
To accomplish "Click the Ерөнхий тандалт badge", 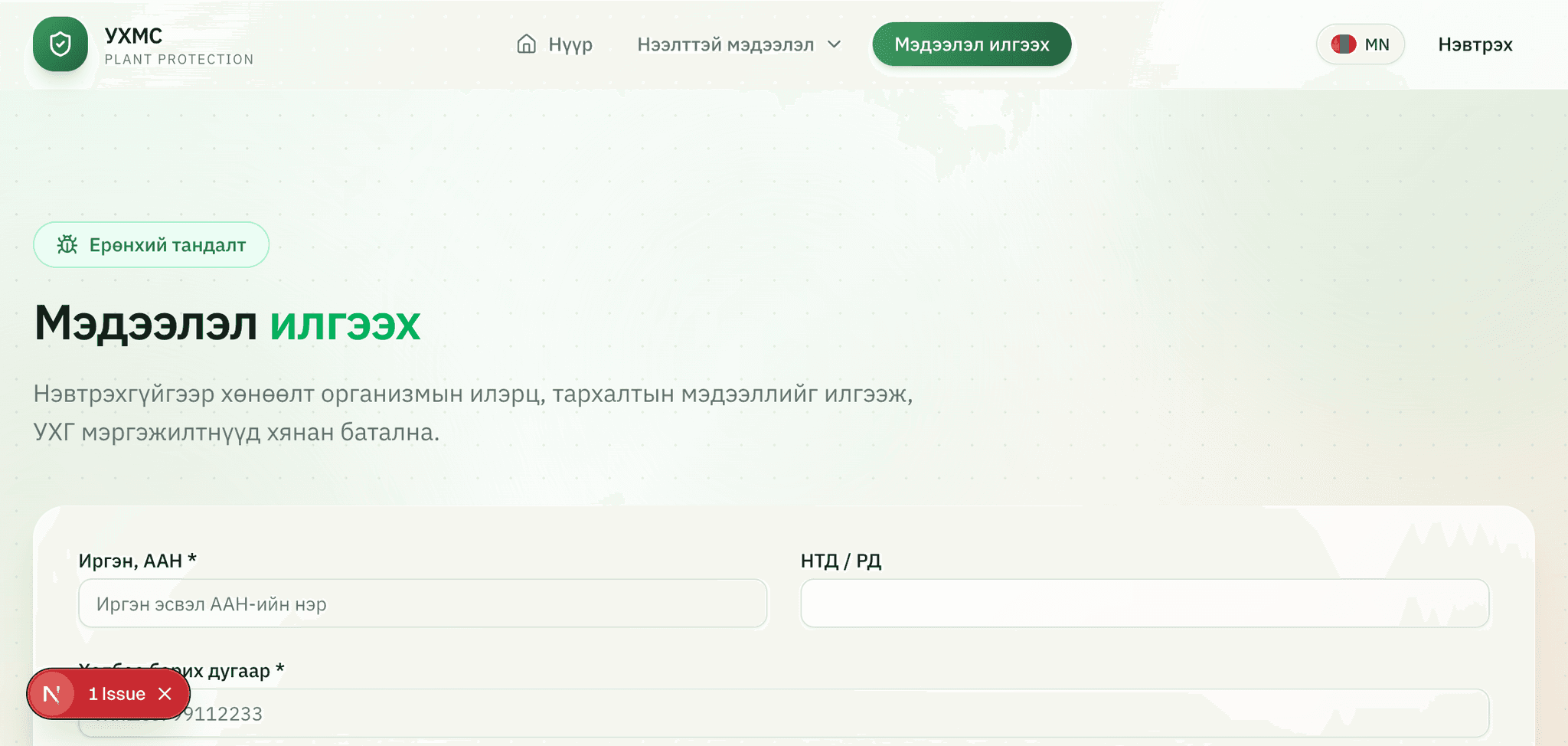I will (151, 245).
